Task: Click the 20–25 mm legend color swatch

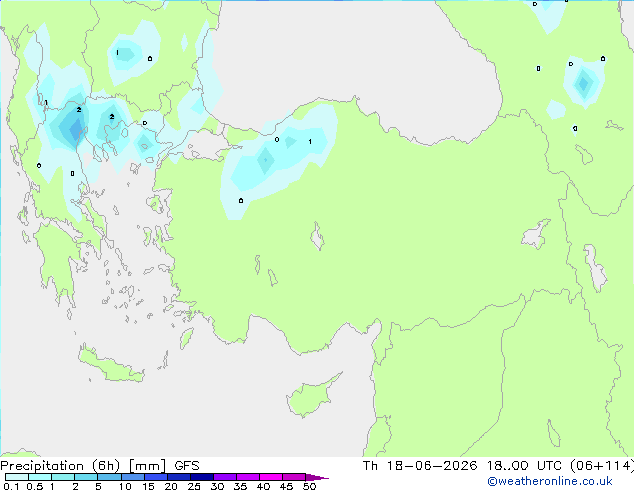Action: [x=178, y=477]
